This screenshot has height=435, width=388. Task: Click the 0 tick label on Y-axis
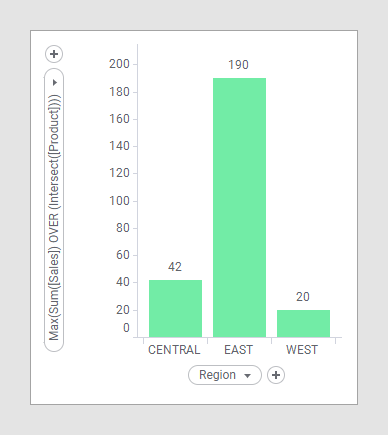coord(126,328)
